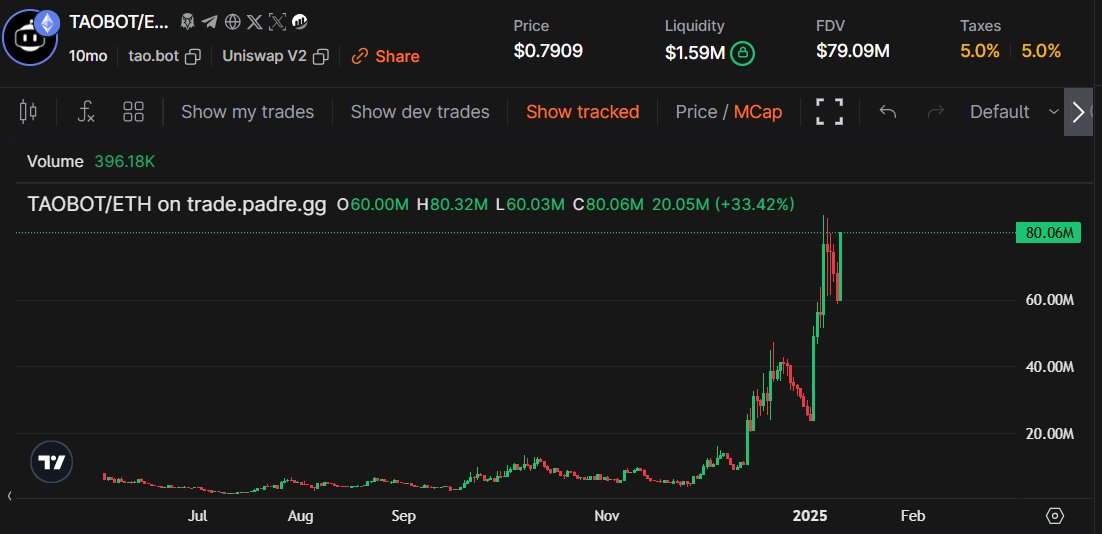Copy the tao.bot address icon
Image resolution: width=1102 pixels, height=534 pixels.
[x=193, y=56]
